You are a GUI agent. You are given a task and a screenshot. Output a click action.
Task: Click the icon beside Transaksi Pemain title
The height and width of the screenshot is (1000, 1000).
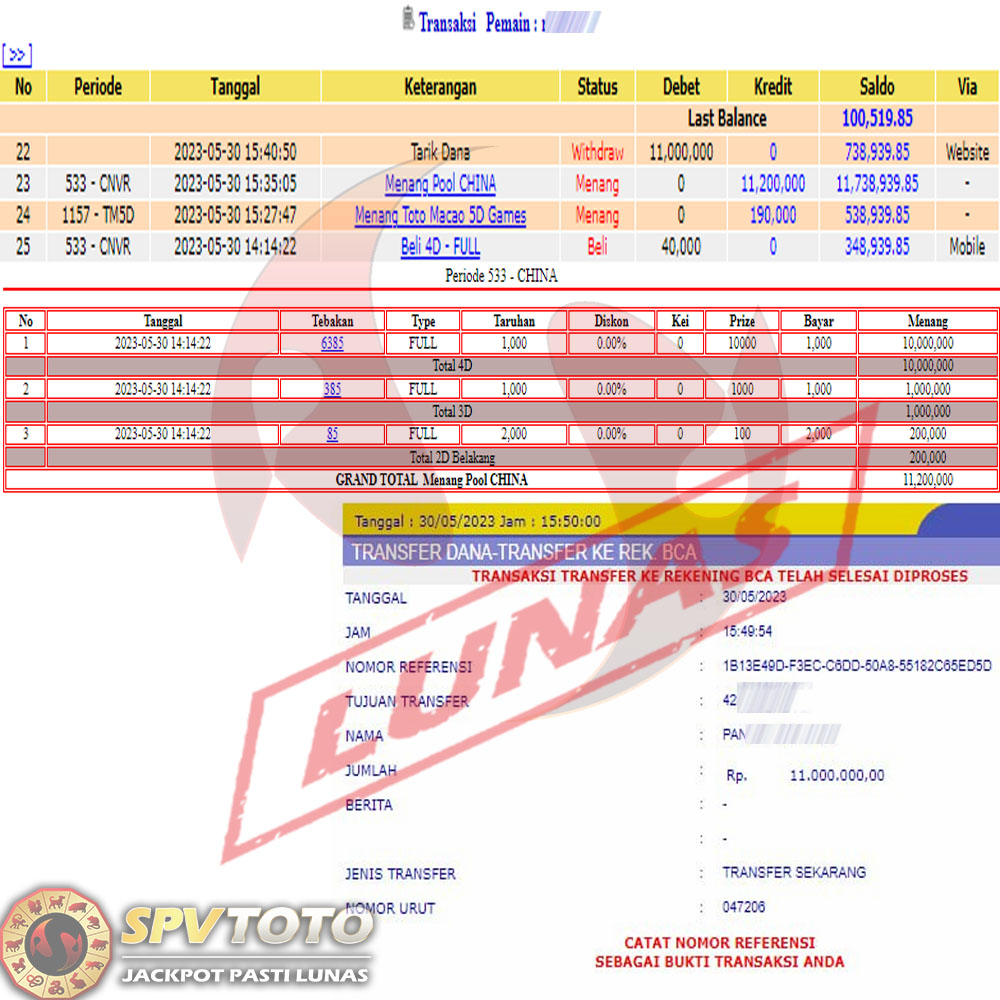point(406,20)
